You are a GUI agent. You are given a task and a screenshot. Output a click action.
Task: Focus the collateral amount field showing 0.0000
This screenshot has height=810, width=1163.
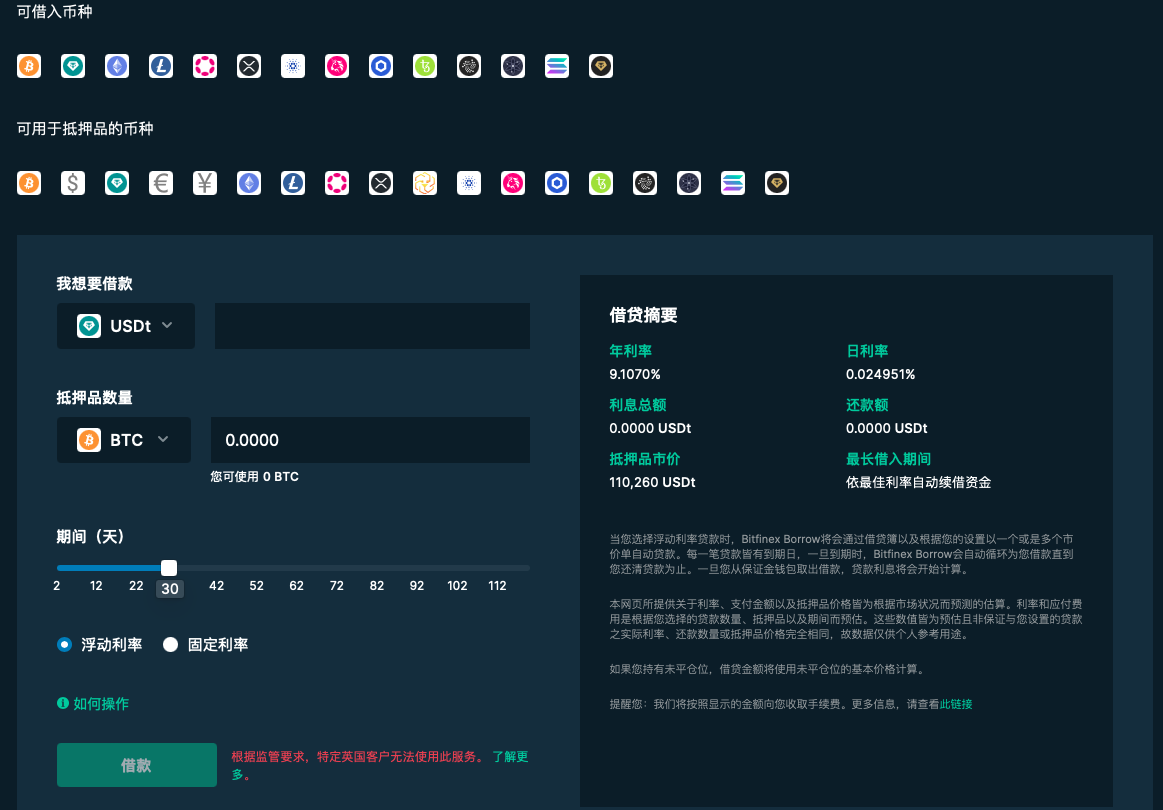pos(371,440)
